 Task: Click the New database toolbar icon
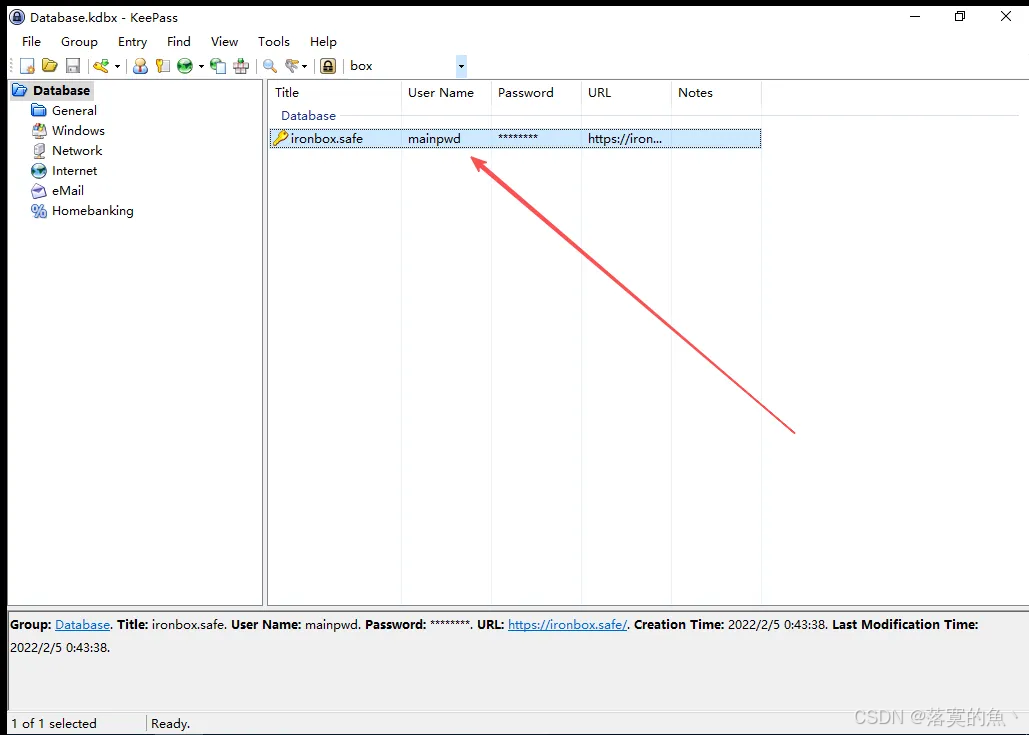pos(27,66)
